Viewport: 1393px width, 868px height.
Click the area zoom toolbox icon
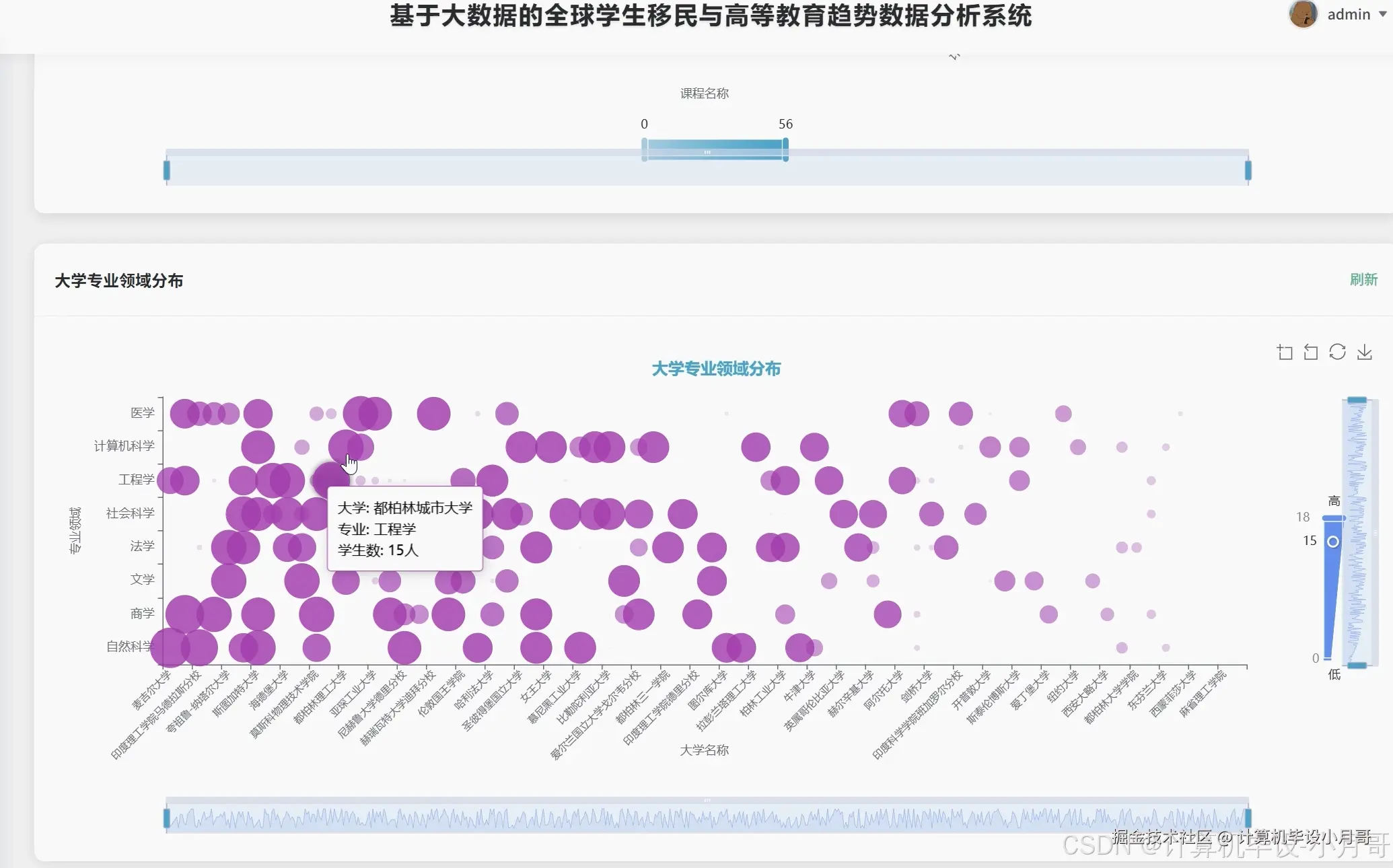[x=1285, y=352]
